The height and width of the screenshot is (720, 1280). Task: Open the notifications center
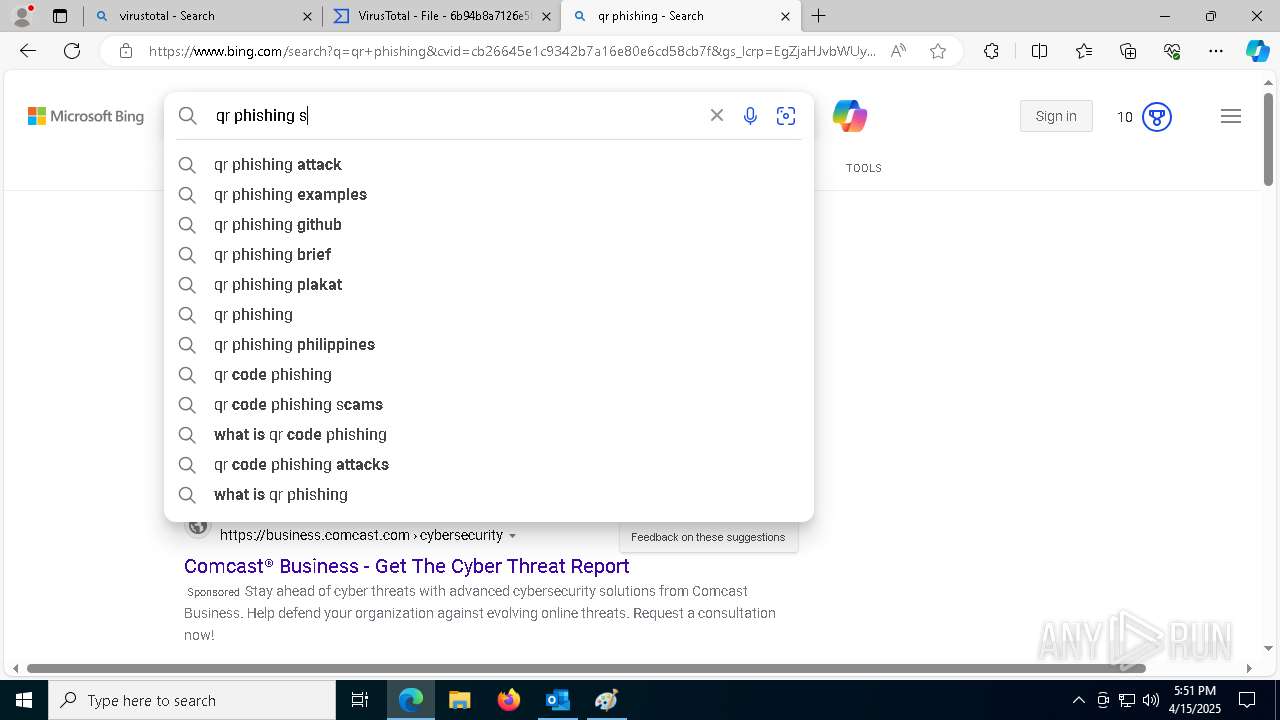1247,700
